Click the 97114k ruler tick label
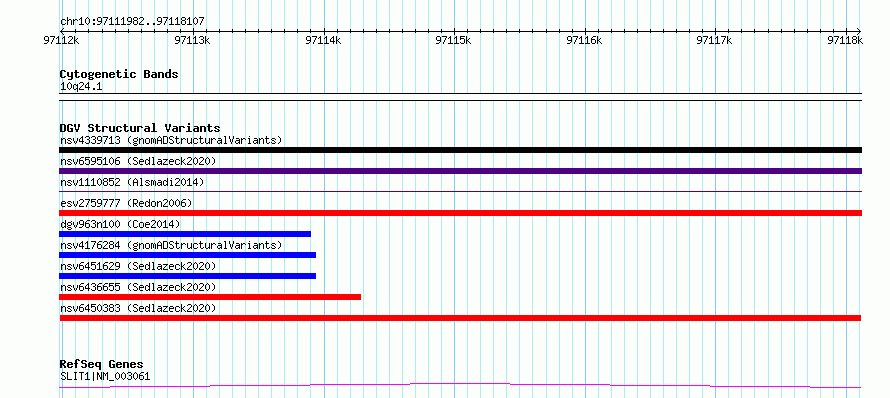This screenshot has width=890, height=398. point(323,40)
